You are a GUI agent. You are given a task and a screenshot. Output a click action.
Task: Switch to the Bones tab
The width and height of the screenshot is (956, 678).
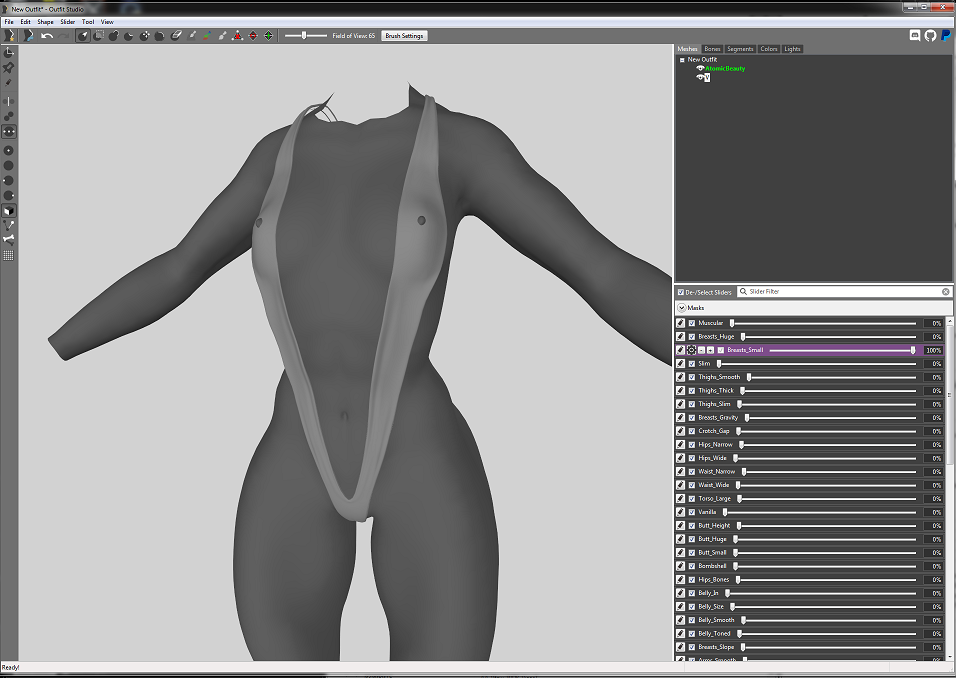[712, 49]
